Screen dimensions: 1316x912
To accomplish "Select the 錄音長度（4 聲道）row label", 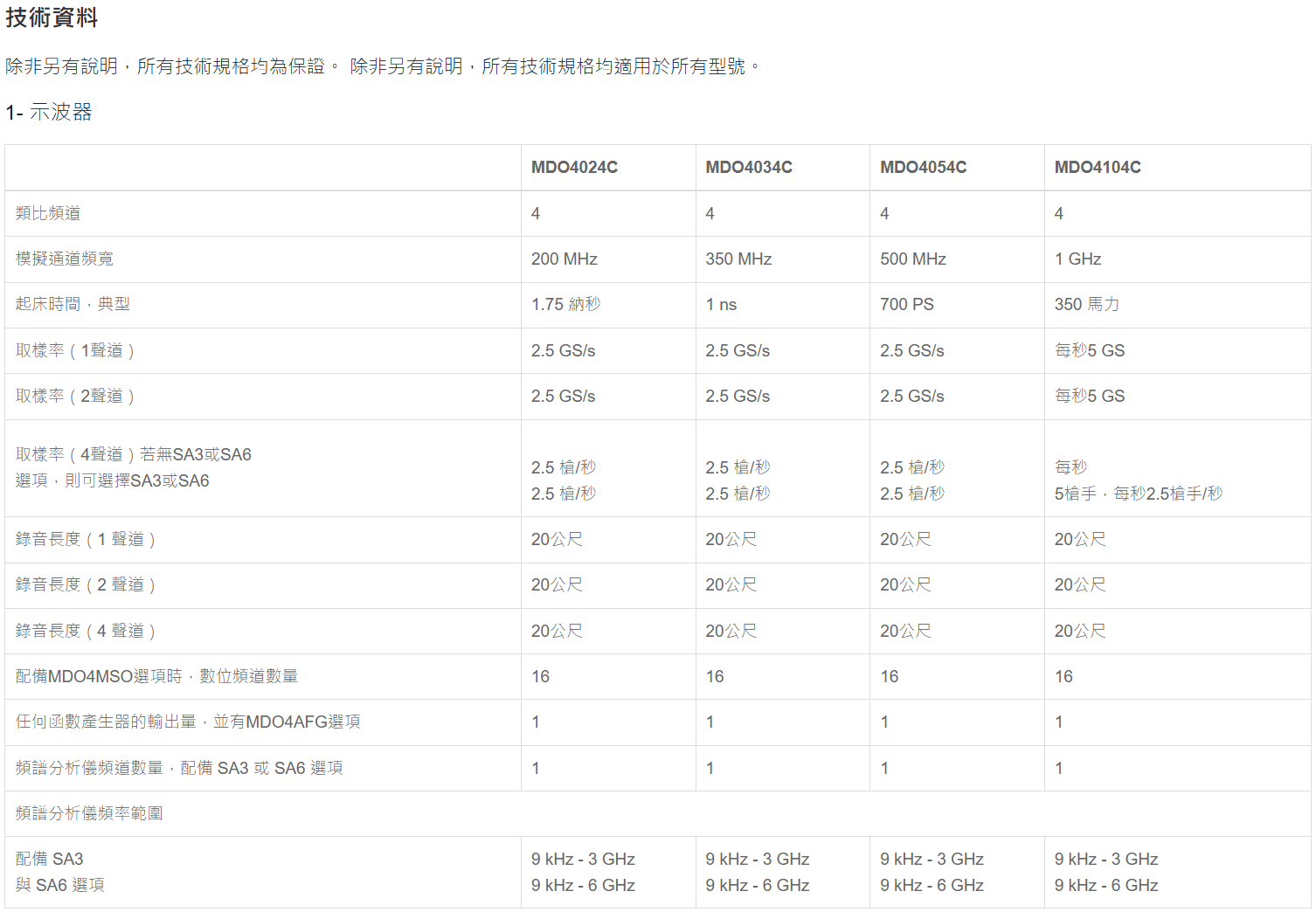I will pyautogui.click(x=86, y=631).
